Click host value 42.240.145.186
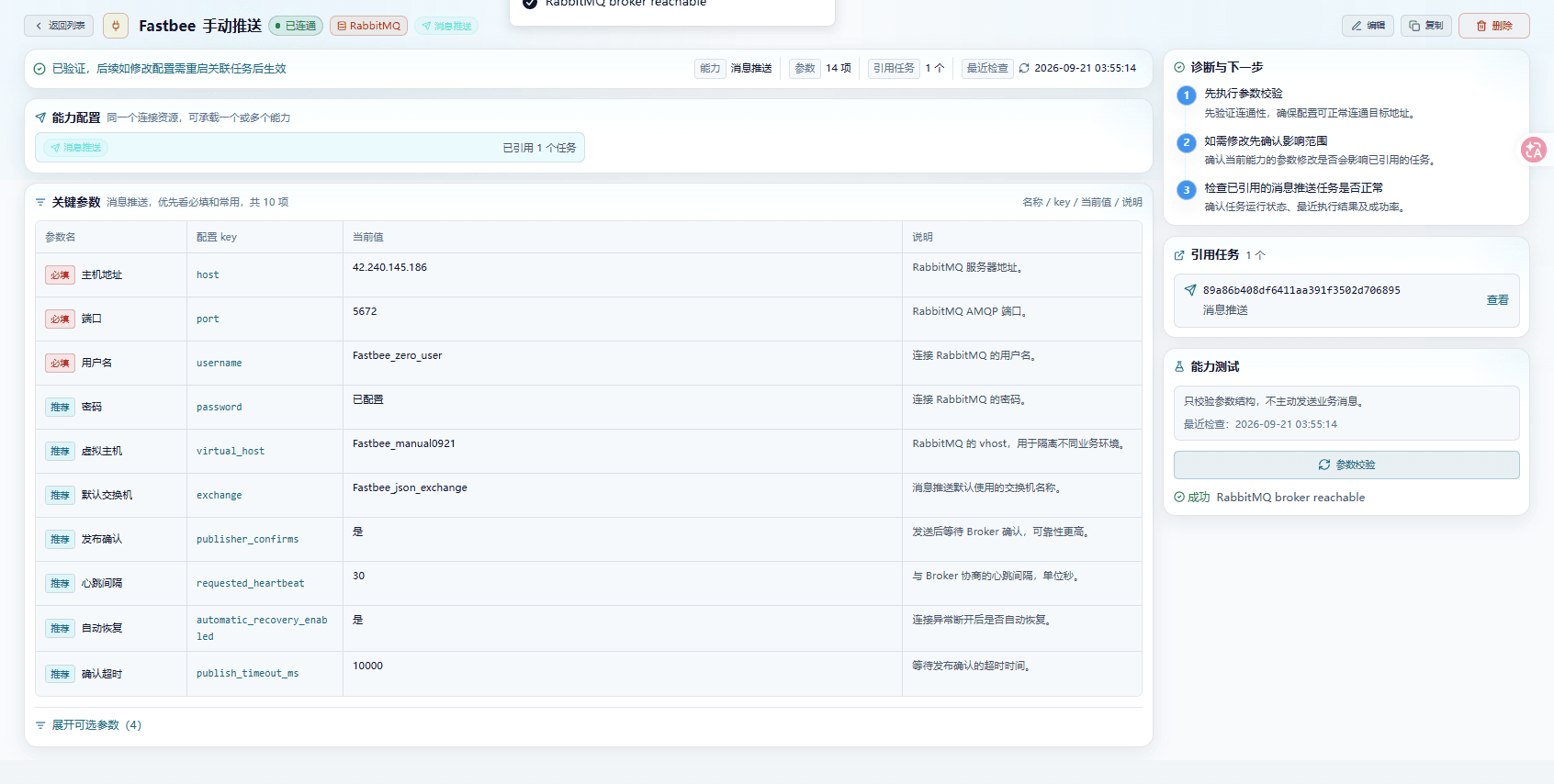 389,267
